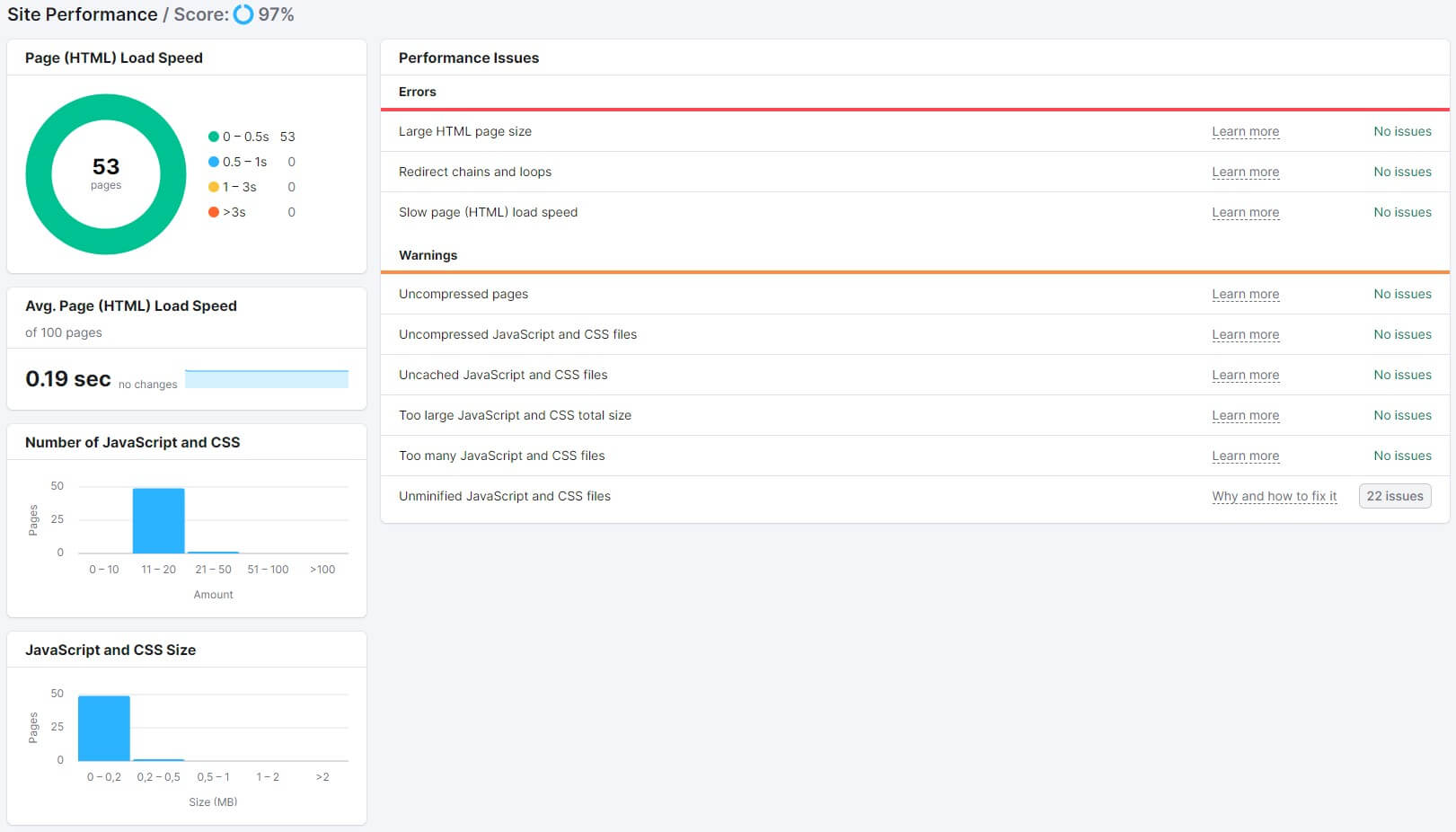Click the JavaScript and CSS Size title
This screenshot has width=1456, height=832.
(x=110, y=650)
